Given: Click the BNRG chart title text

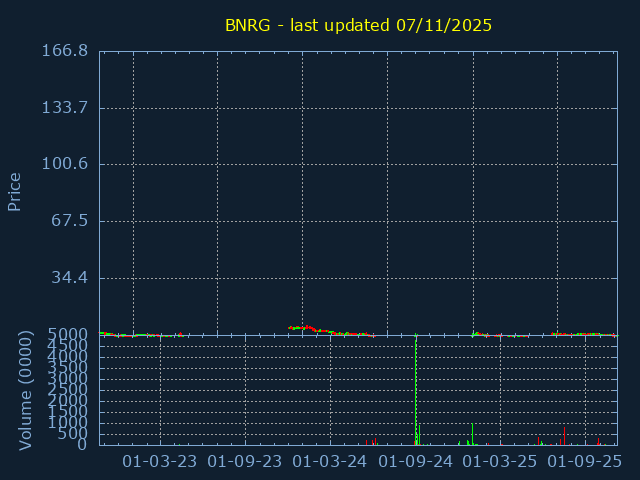Looking at the screenshot, I should point(358,25).
